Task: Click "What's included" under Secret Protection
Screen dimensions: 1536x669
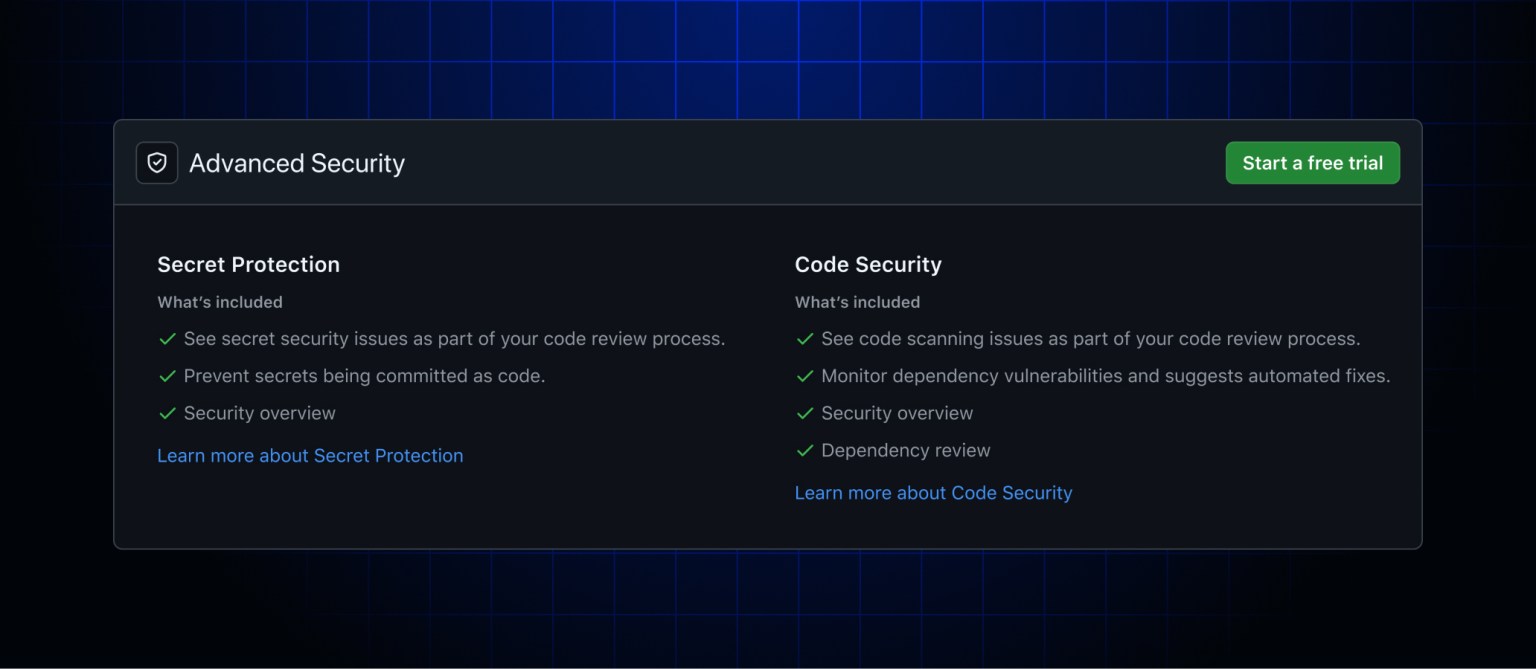Action: [x=219, y=301]
